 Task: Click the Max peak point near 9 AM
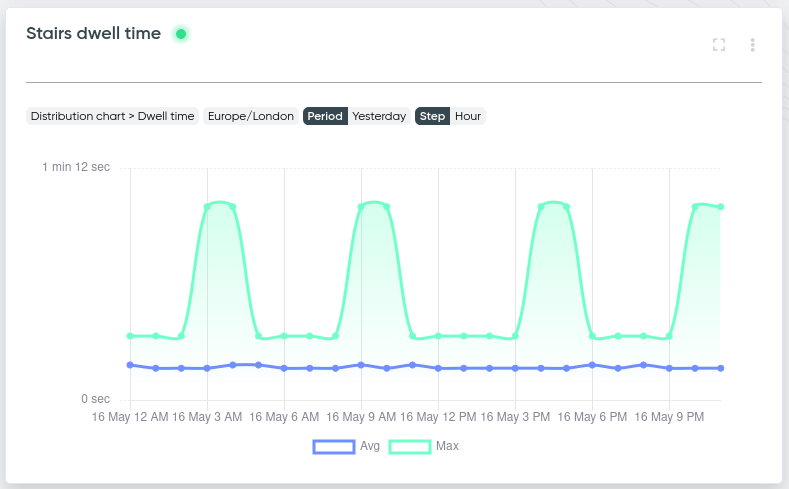[x=361, y=207]
